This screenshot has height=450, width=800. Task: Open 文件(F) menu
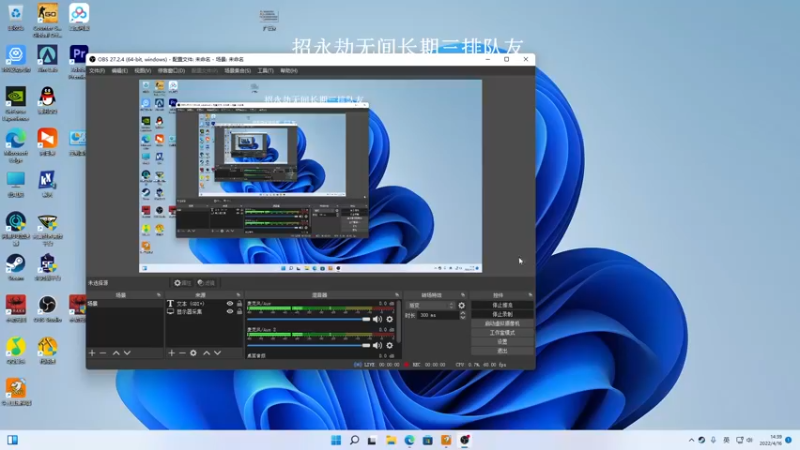point(97,70)
